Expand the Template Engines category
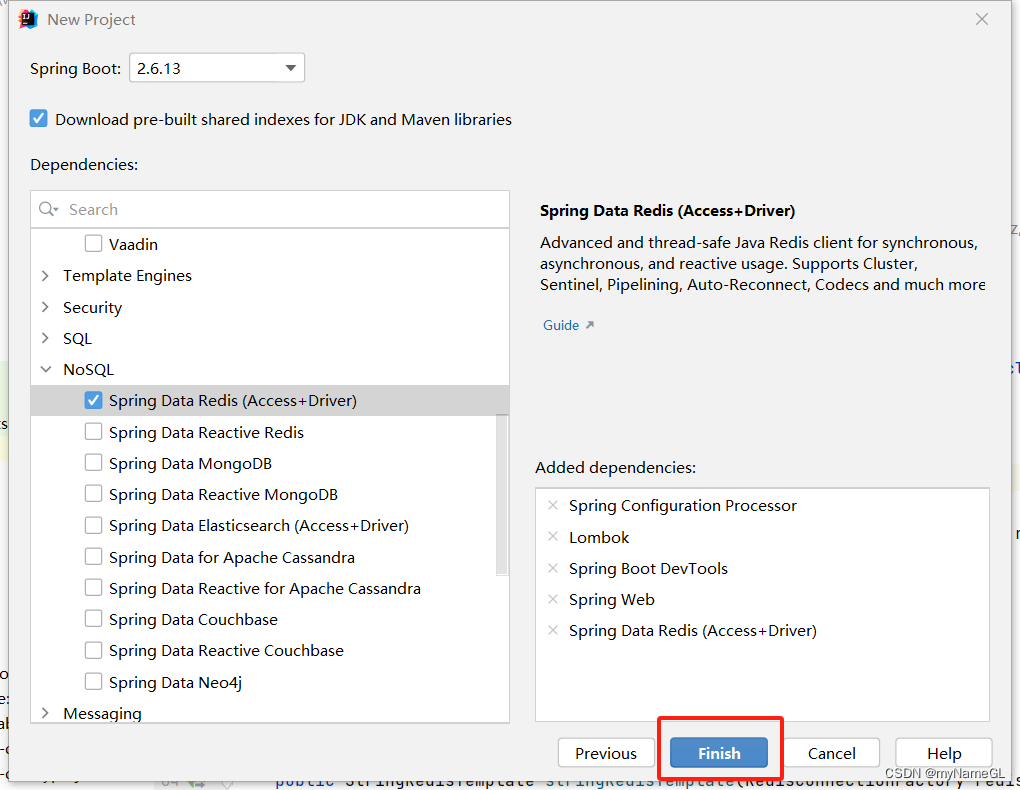This screenshot has height=790, width=1020. tap(45, 275)
